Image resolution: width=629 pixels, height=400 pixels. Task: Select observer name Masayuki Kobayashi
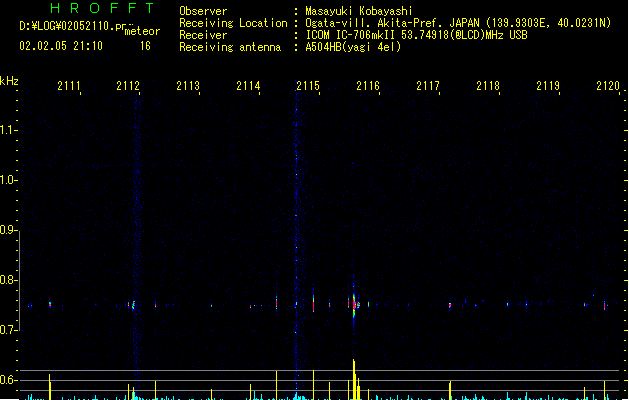359,11
